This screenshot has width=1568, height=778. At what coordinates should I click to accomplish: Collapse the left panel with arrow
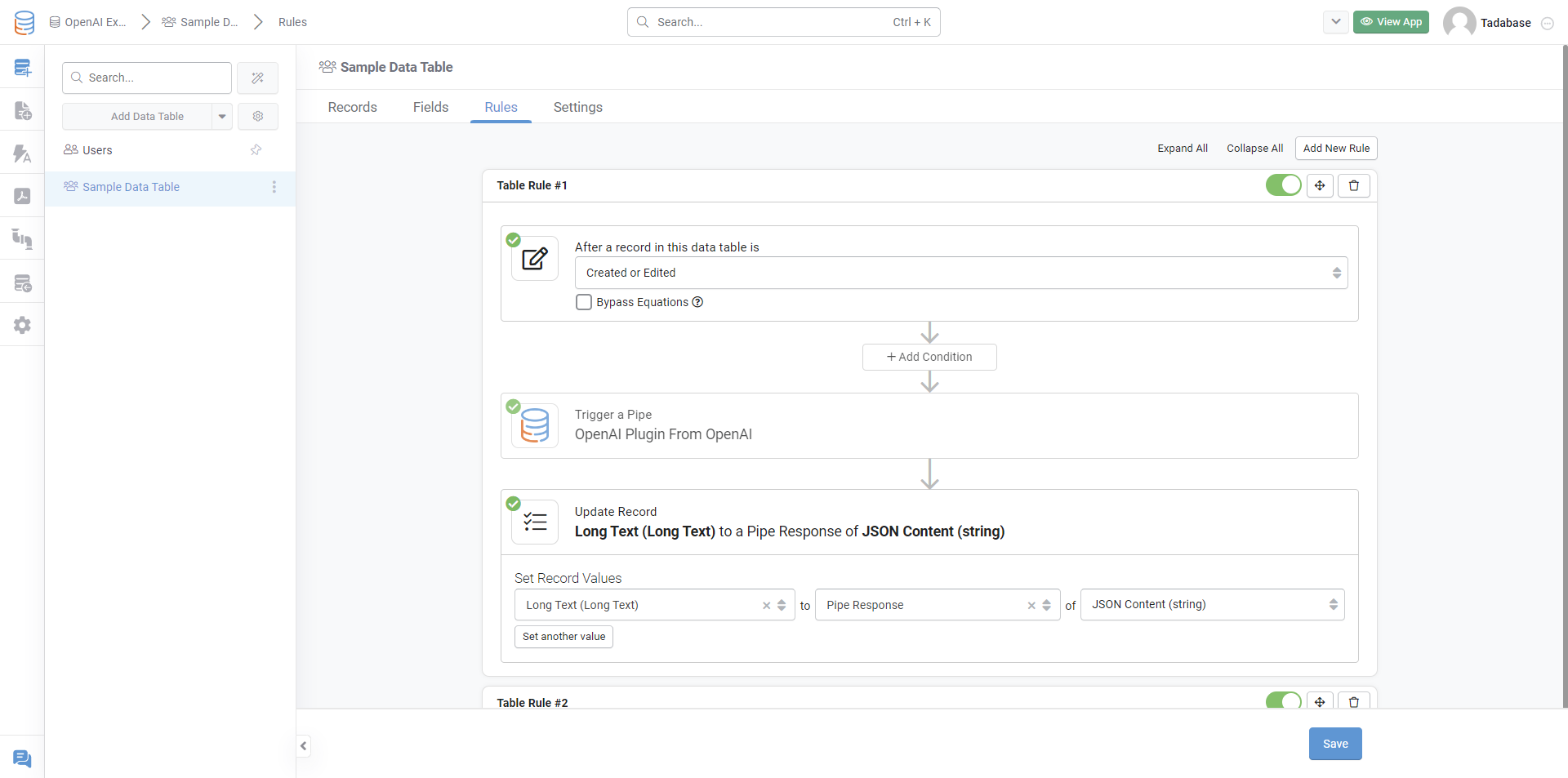pos(304,745)
